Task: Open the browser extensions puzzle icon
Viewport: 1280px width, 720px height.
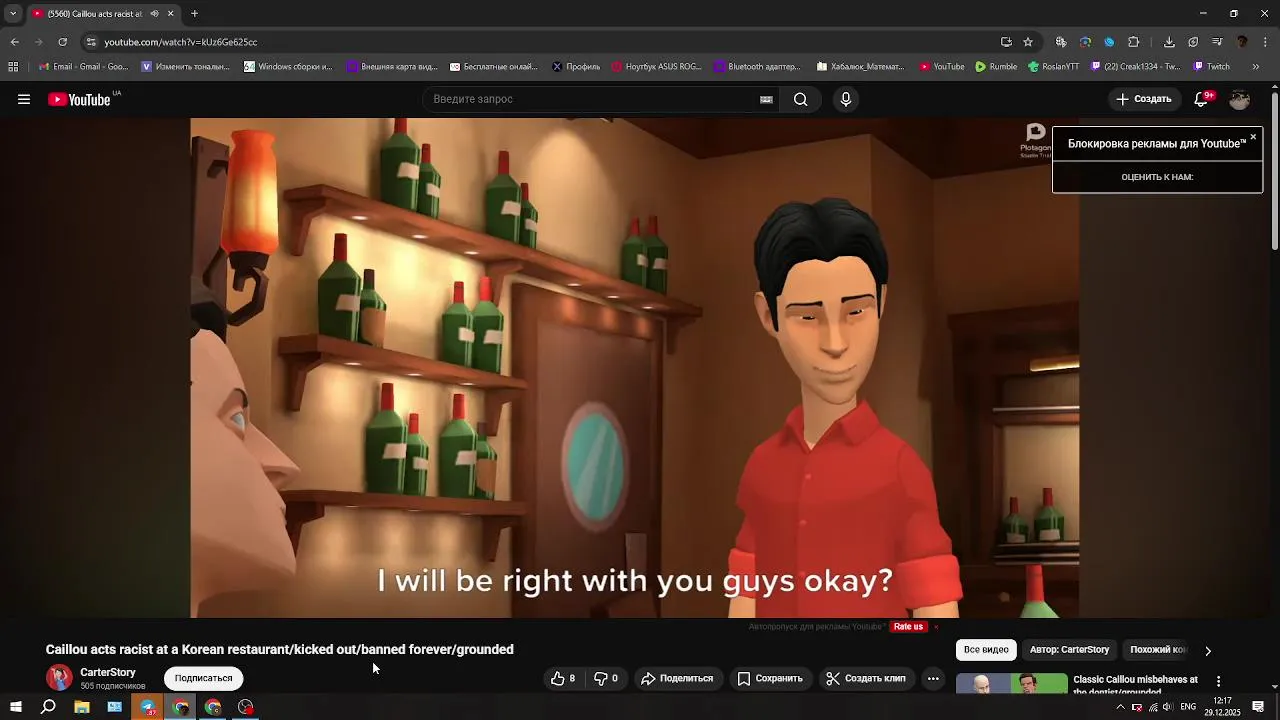Action: point(1133,42)
